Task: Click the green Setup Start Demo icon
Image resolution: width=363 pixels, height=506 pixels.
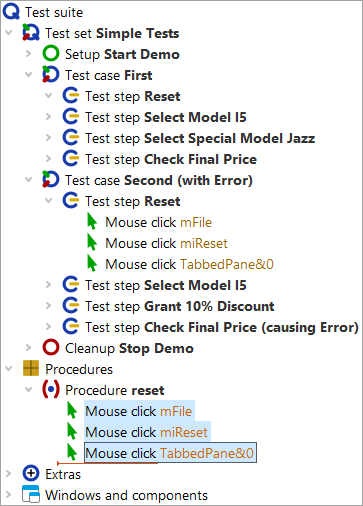Action: (x=51, y=54)
